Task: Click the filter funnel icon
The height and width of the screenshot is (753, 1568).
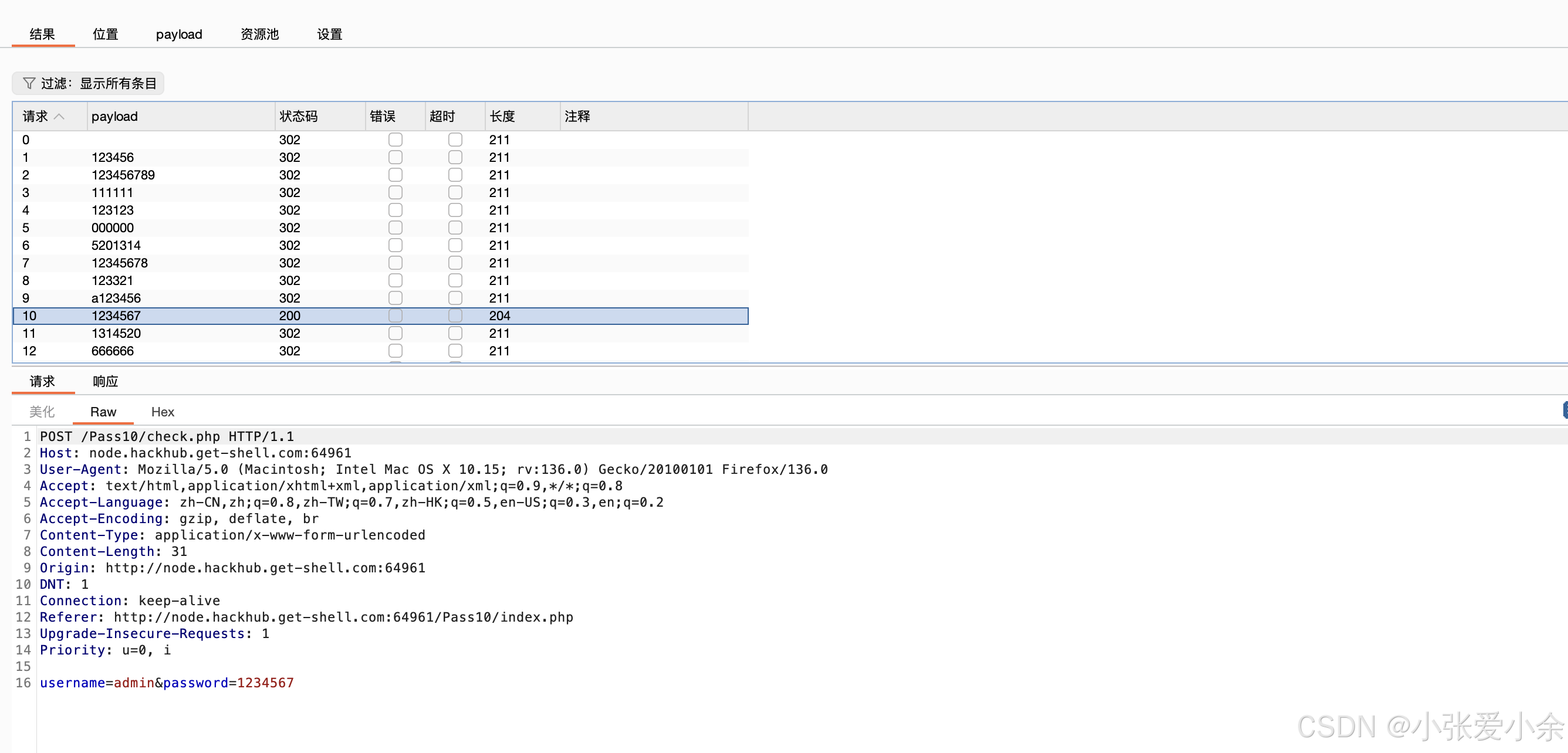Action: [x=29, y=83]
